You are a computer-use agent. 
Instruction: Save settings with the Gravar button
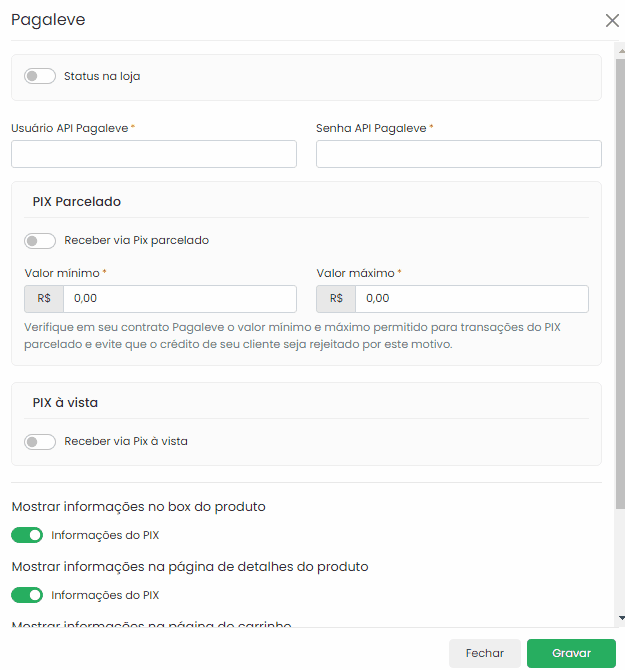(x=571, y=653)
